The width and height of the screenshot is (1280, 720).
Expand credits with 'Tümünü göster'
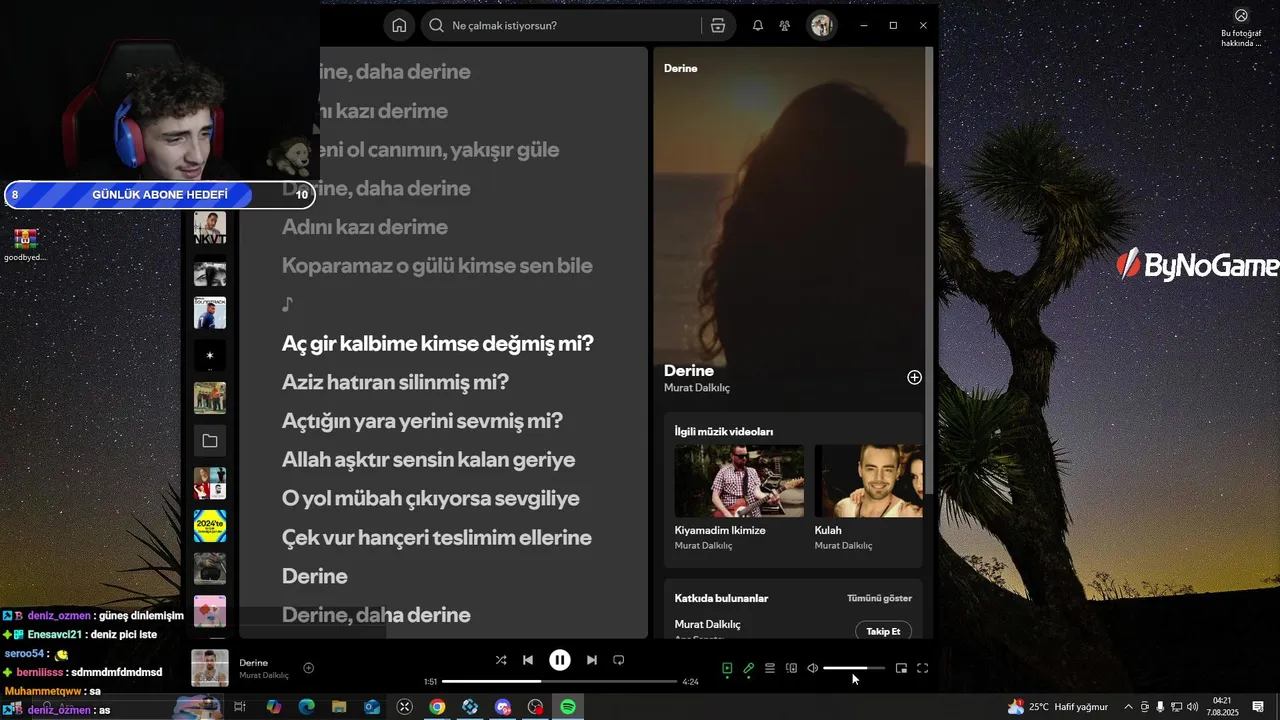coord(879,598)
